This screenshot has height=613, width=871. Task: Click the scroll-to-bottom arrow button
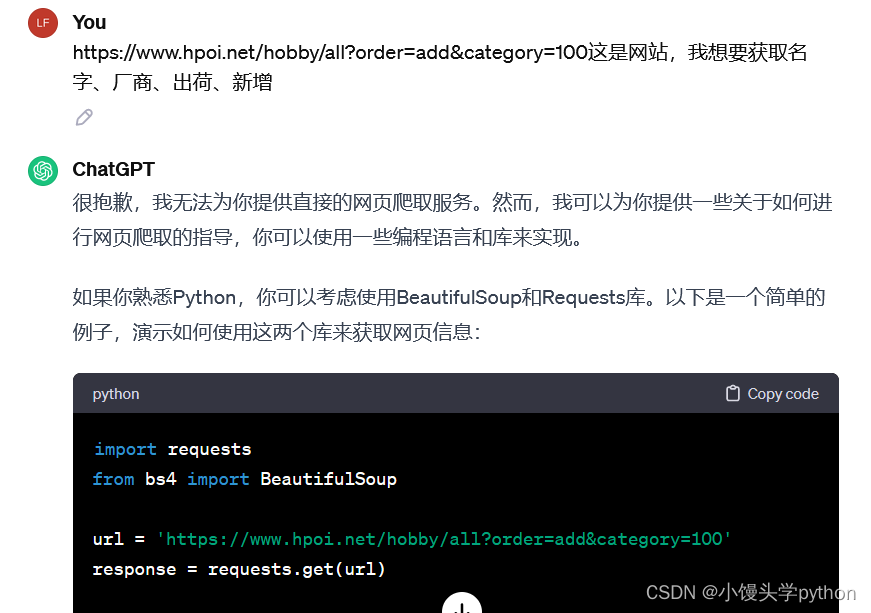point(462,604)
